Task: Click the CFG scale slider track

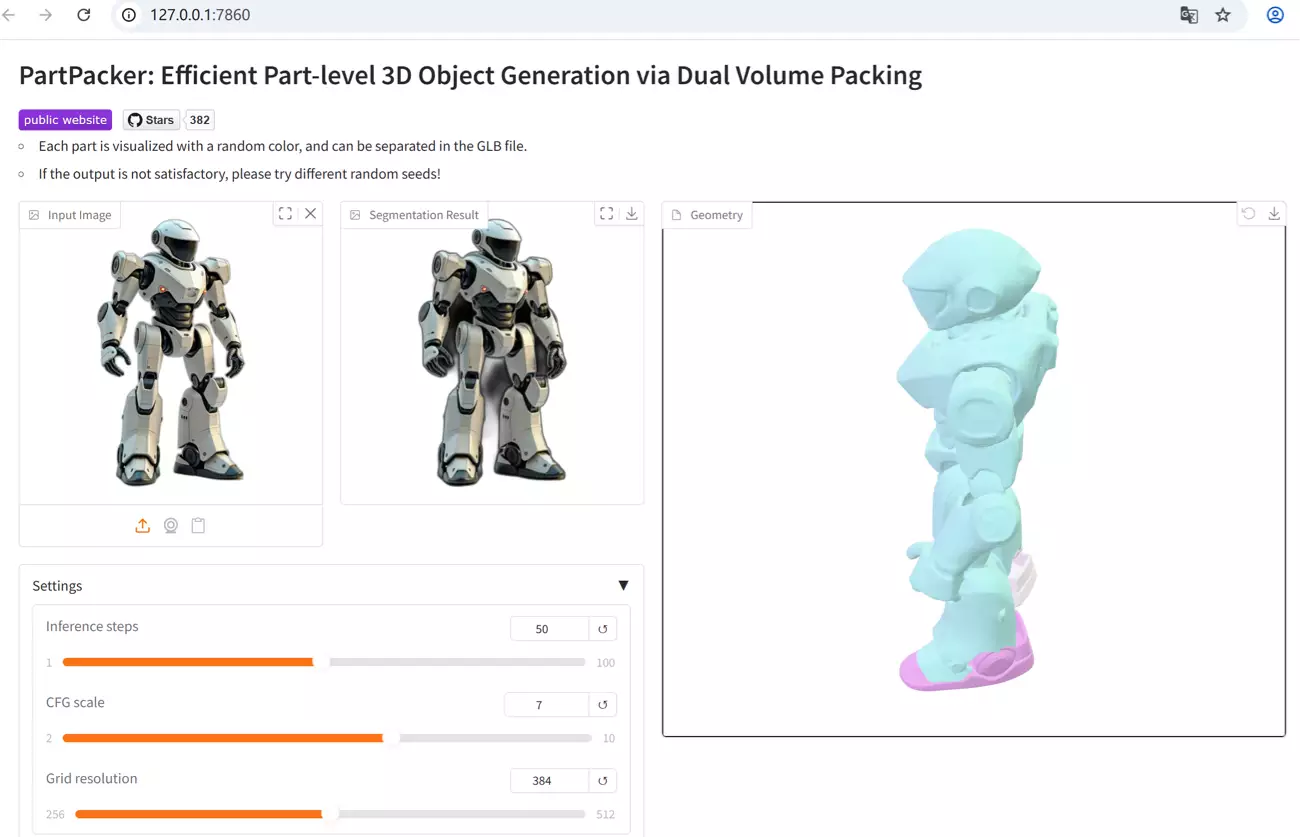Action: pos(327,738)
